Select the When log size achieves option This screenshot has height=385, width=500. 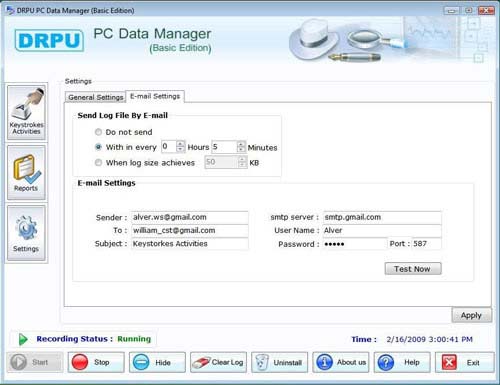coord(98,162)
